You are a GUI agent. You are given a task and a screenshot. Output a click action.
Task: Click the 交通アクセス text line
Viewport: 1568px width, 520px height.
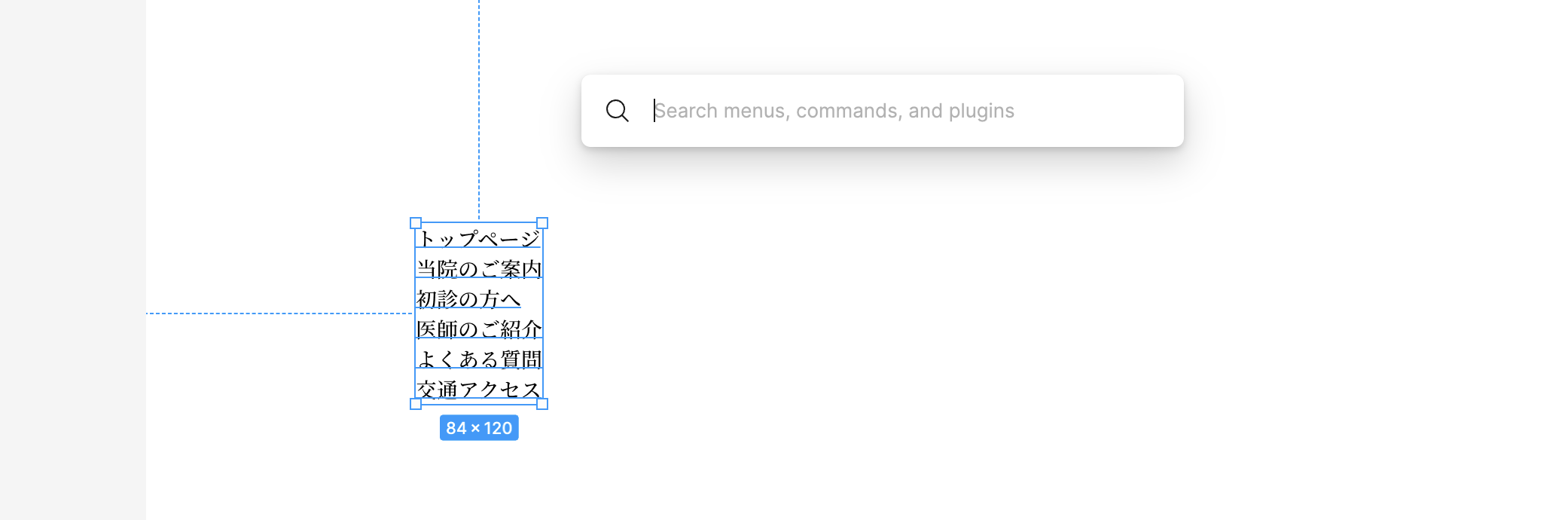tap(479, 389)
